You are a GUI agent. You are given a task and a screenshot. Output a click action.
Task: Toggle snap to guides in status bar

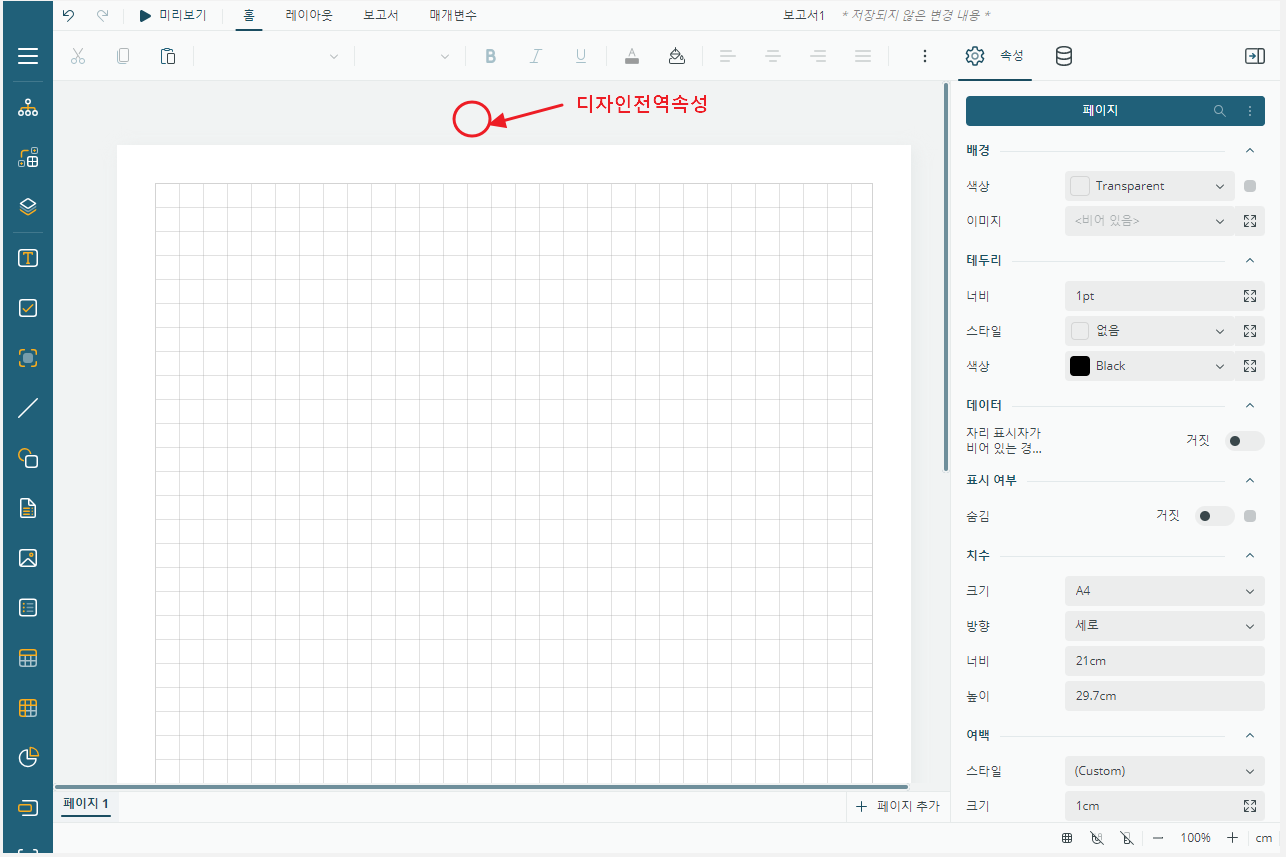point(1127,838)
